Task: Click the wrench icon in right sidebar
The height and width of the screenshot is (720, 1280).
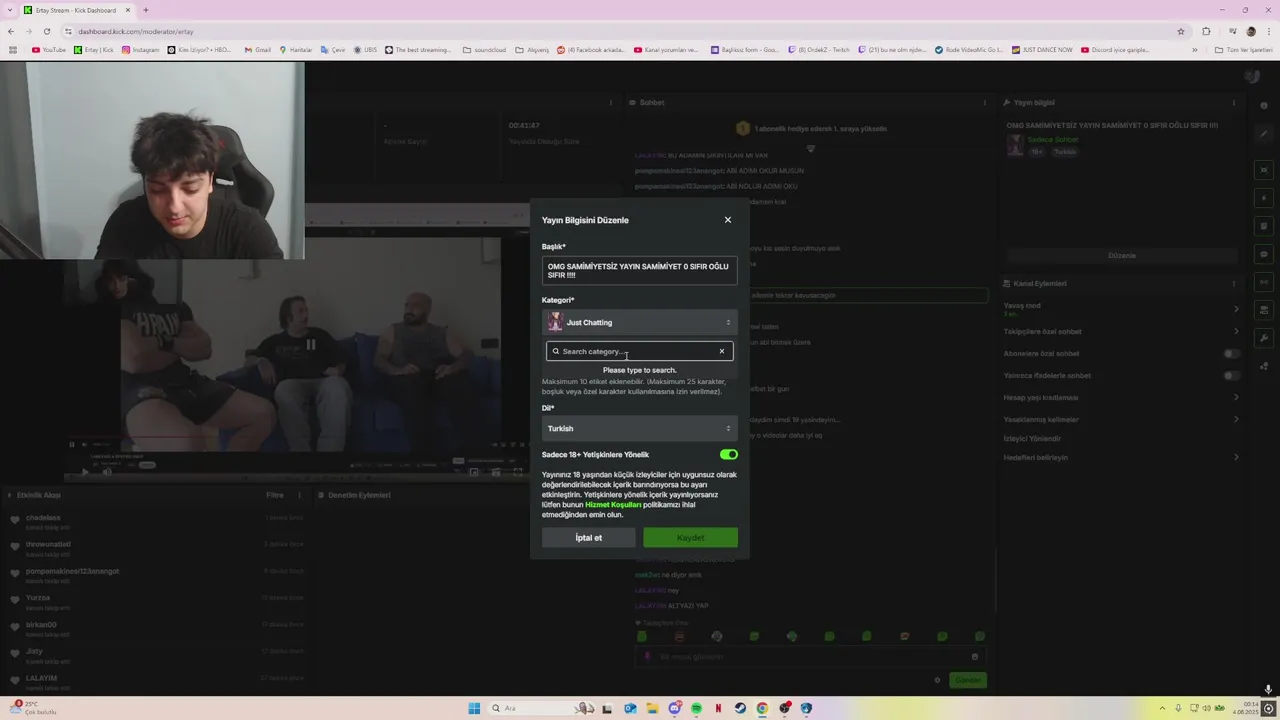Action: (1264, 338)
